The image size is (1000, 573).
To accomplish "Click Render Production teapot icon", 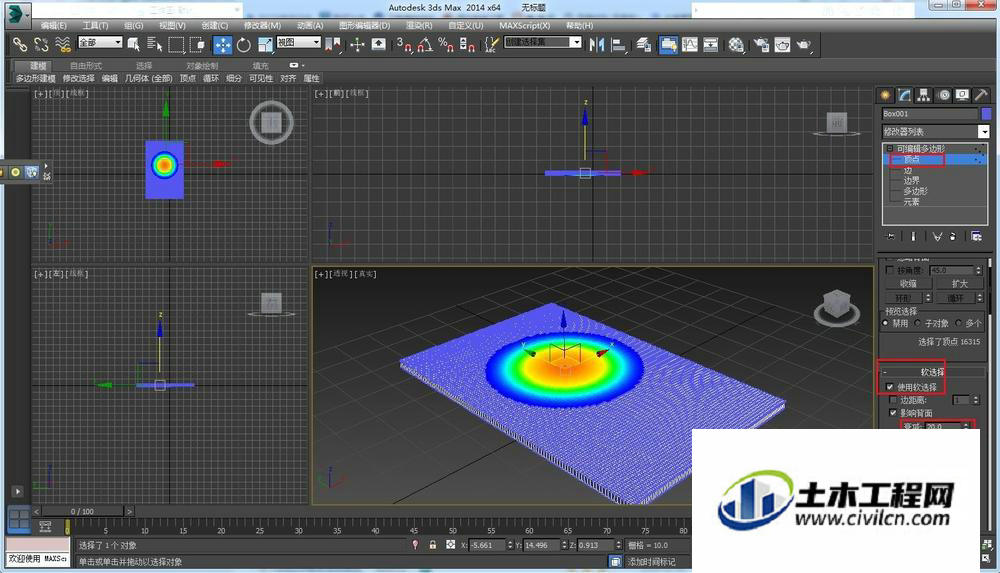I will [804, 44].
